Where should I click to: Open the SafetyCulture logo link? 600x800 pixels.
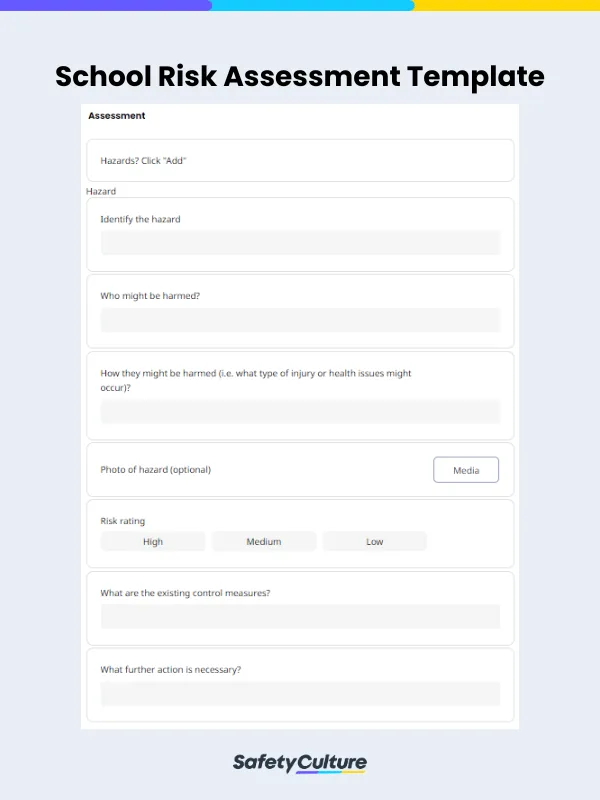pos(300,762)
